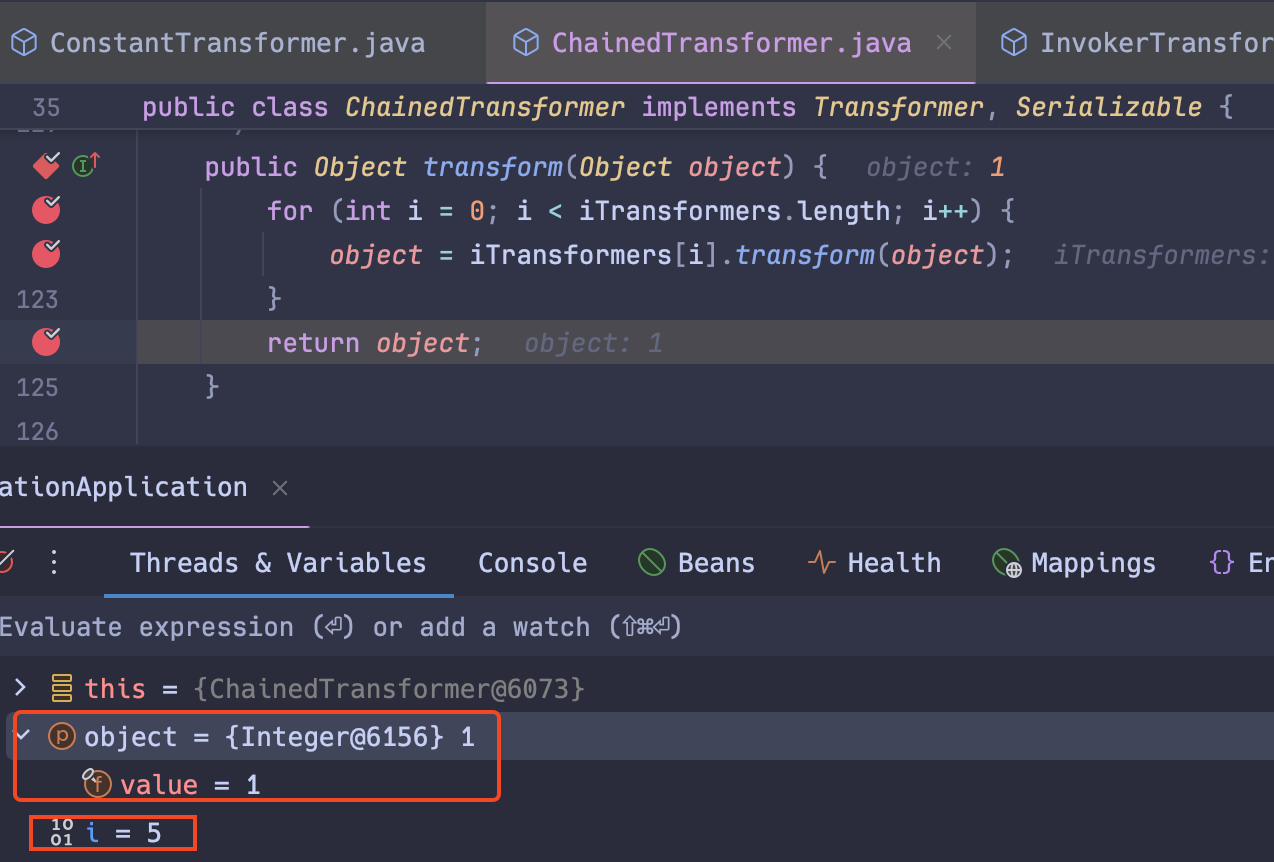Close the ChainedTransformer.java tab
Image resolution: width=1274 pixels, height=862 pixels.
click(944, 42)
